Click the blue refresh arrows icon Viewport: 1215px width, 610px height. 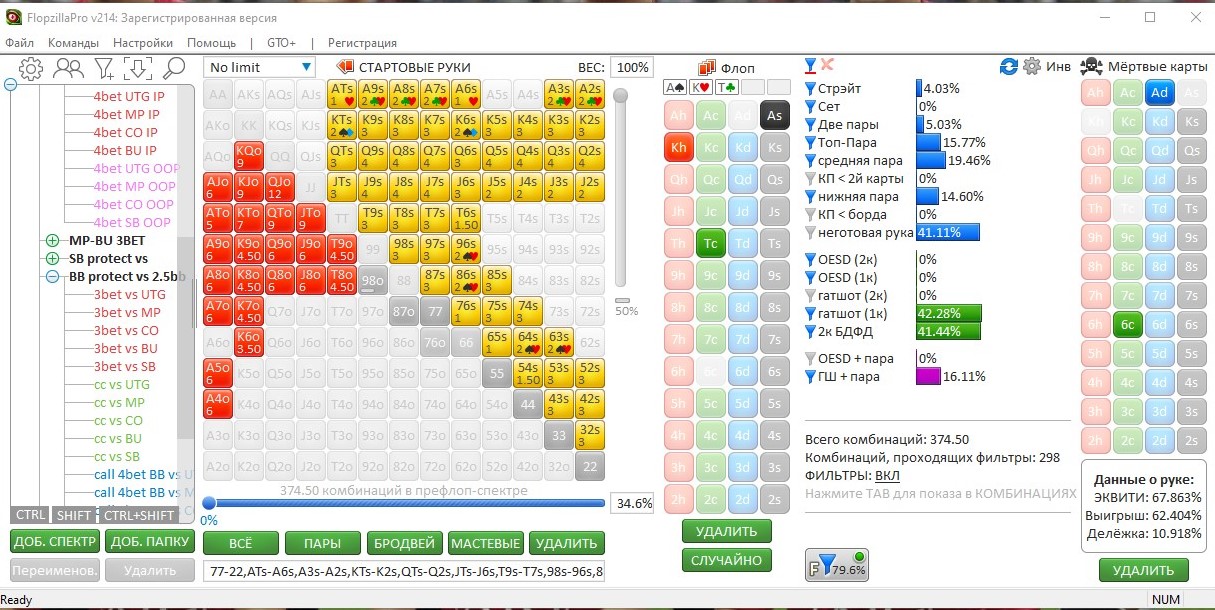[1009, 66]
